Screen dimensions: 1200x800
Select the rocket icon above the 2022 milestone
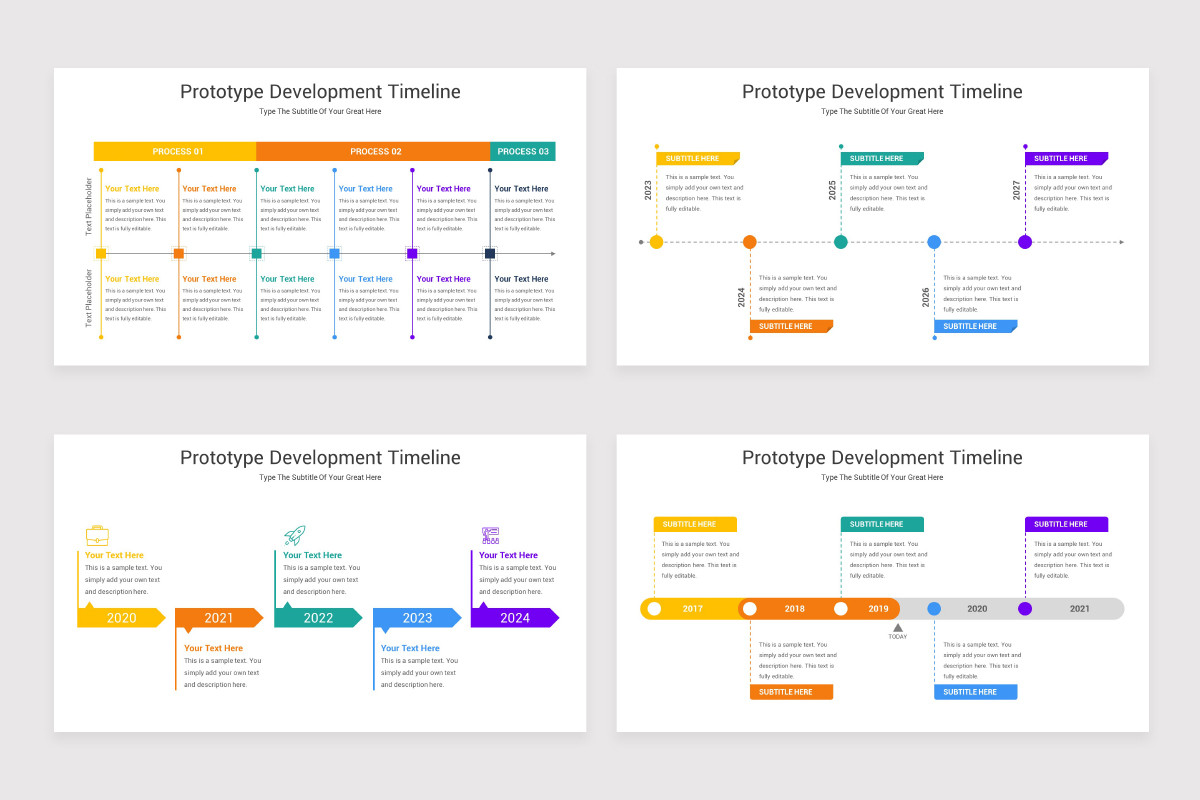[293, 533]
